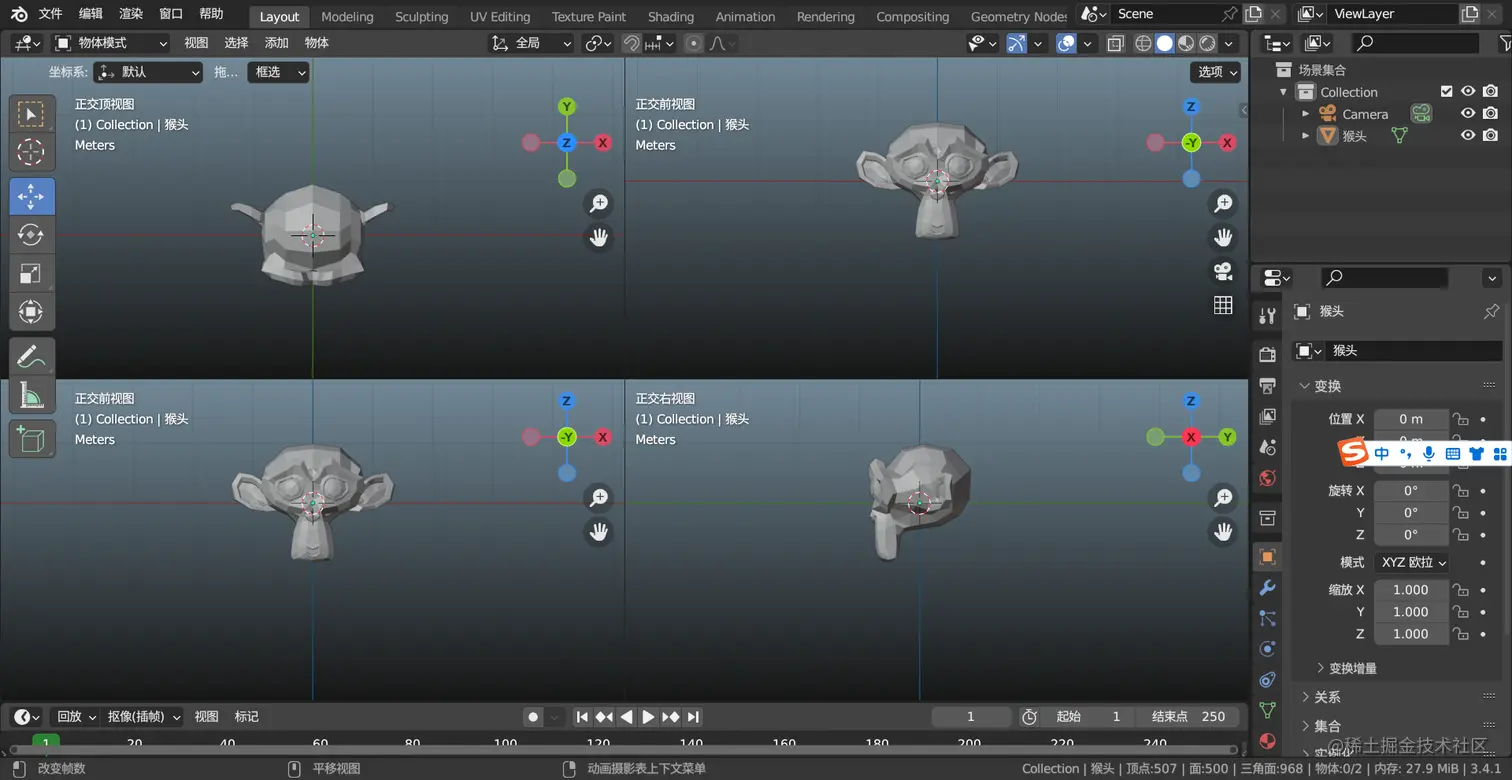Open the 编辑 menu
The width and height of the screenshot is (1512, 780).
[91, 14]
